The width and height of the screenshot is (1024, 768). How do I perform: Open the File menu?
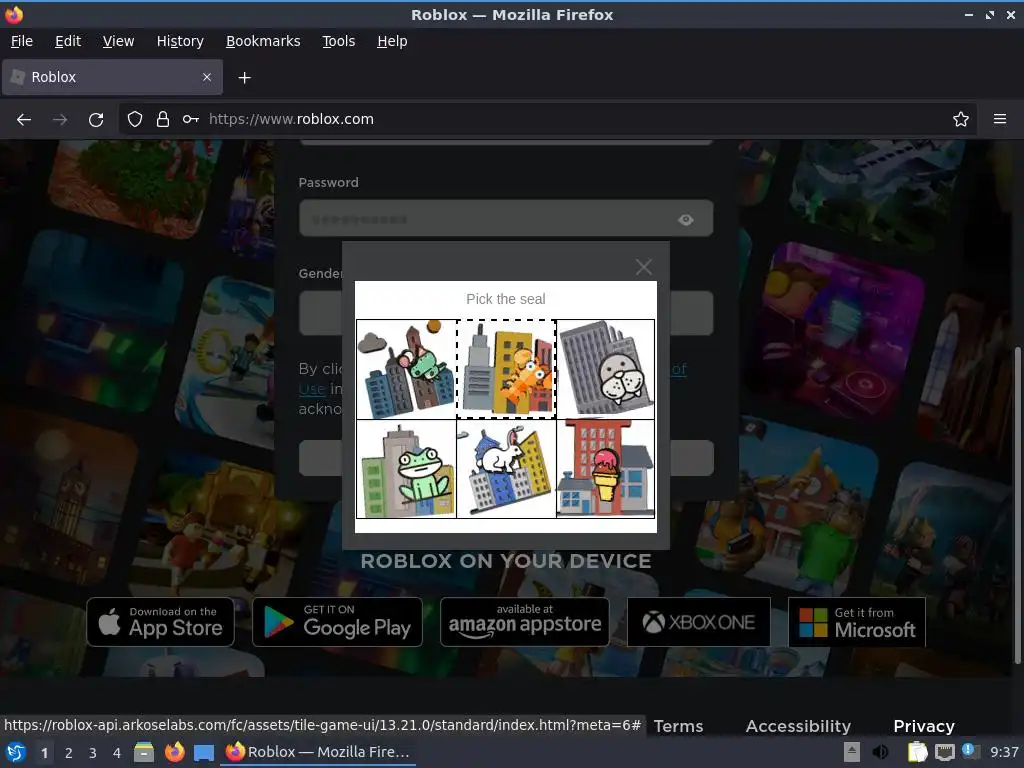tap(22, 41)
